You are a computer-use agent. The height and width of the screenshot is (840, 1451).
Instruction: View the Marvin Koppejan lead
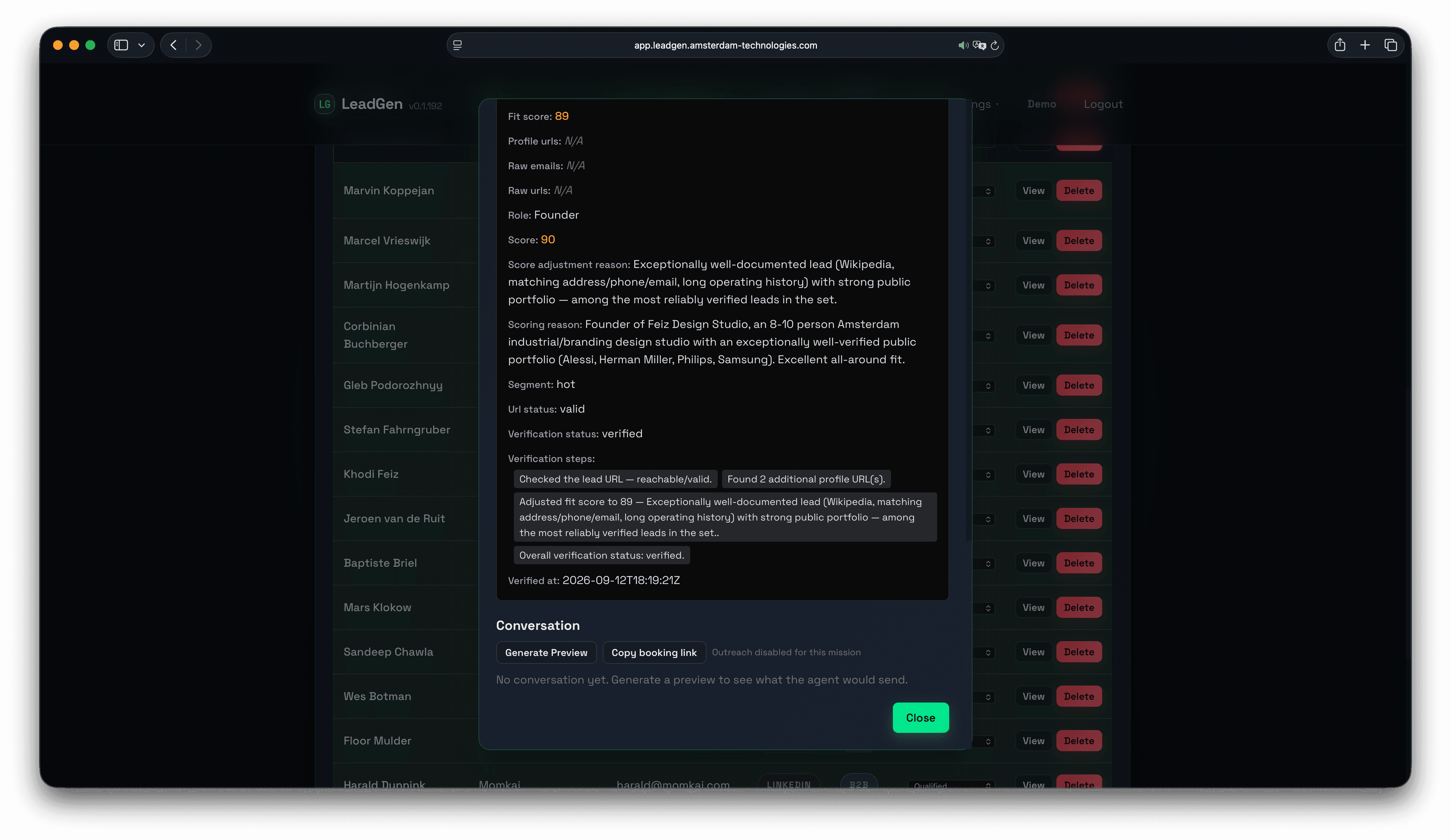[1033, 190]
